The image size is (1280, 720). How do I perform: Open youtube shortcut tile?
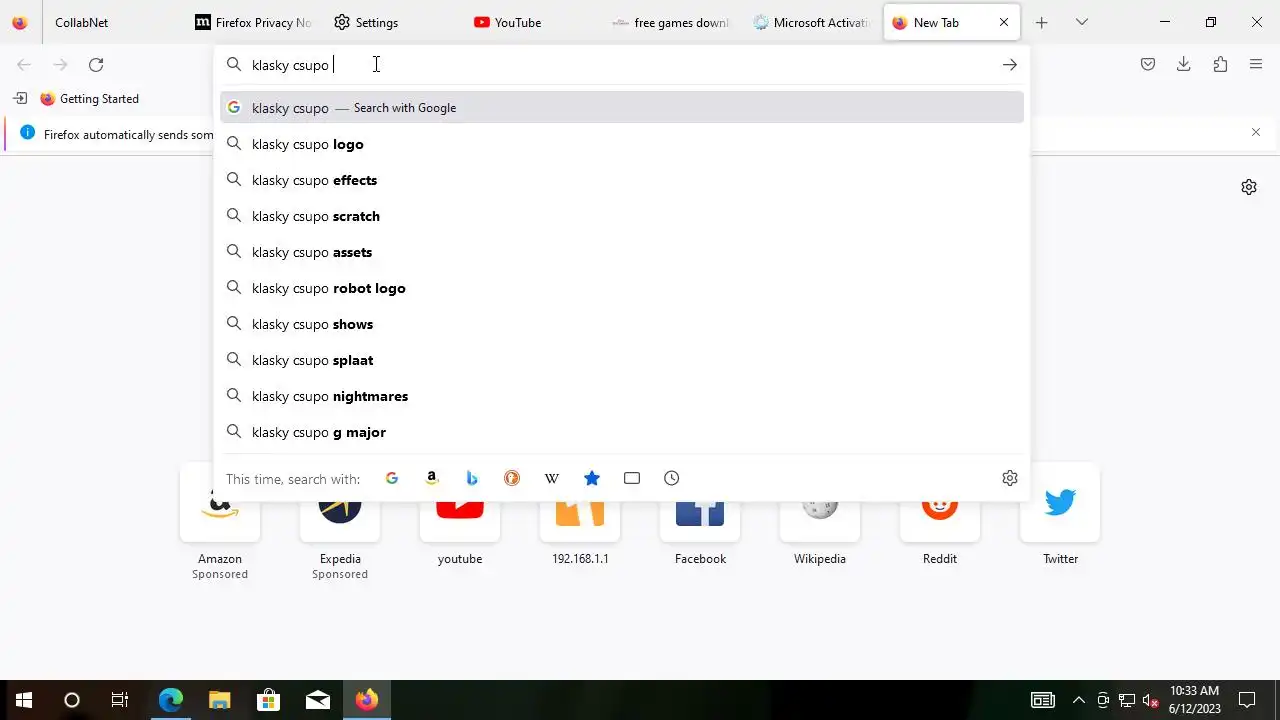click(x=460, y=515)
